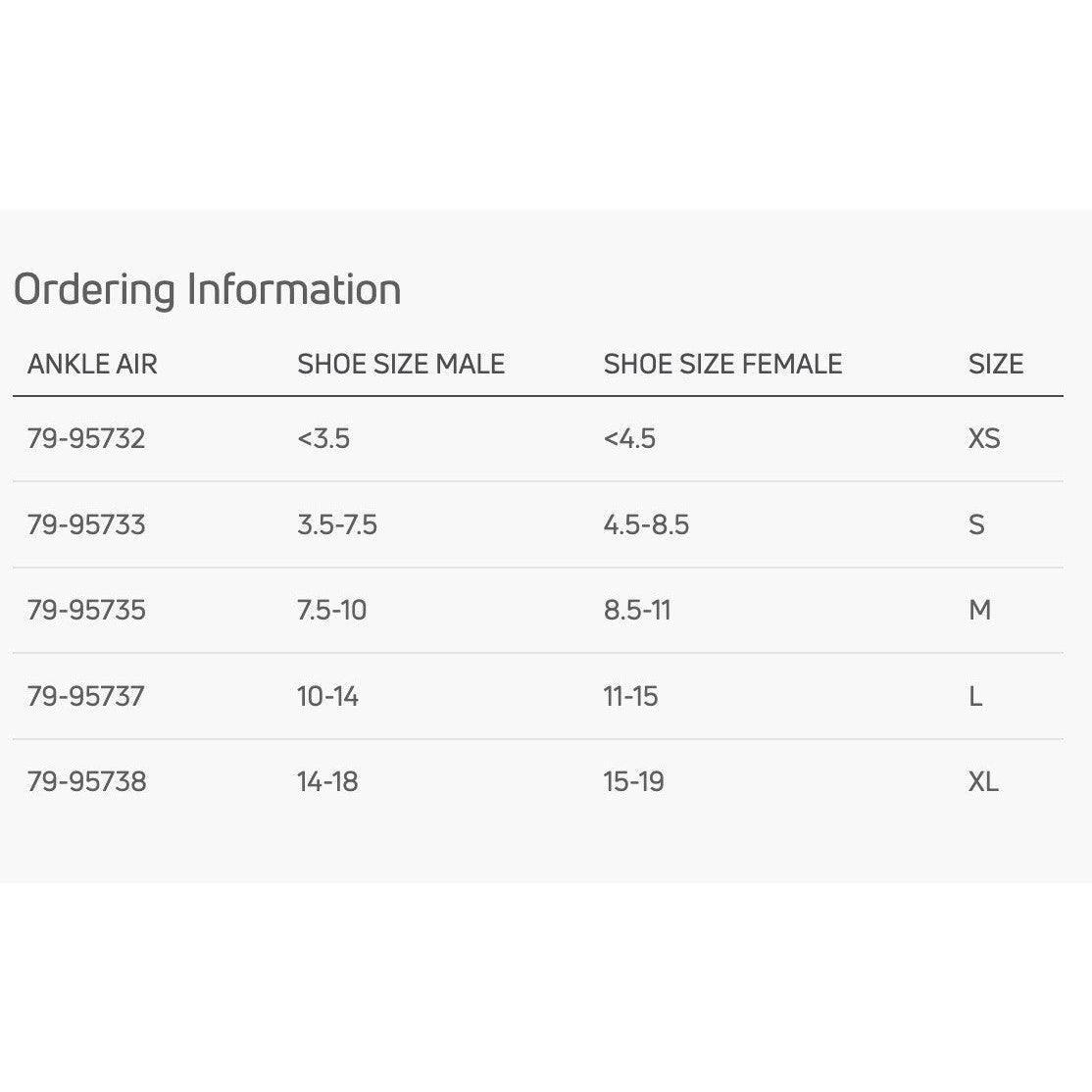
Task: Click the 7.5-10 male shoe size cell
Action: pyautogui.click(x=331, y=611)
